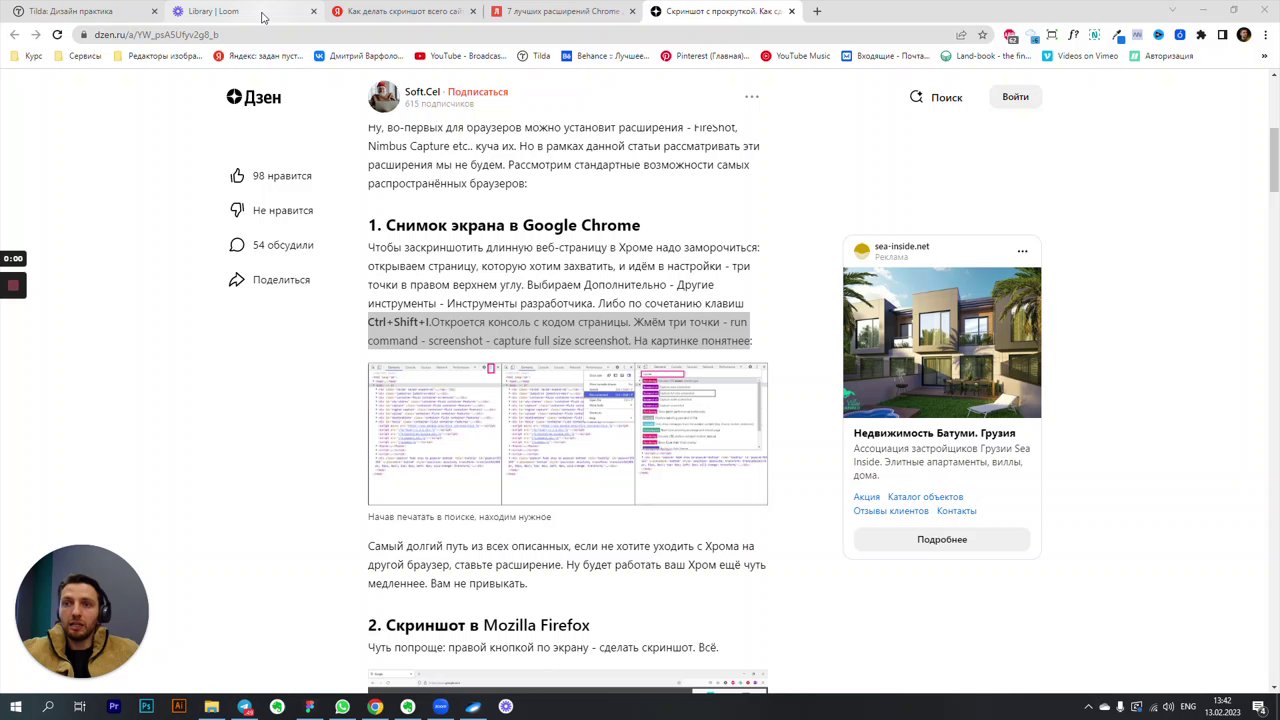Click the Подписаться subscribe link
The image size is (1280, 720).
click(x=478, y=92)
